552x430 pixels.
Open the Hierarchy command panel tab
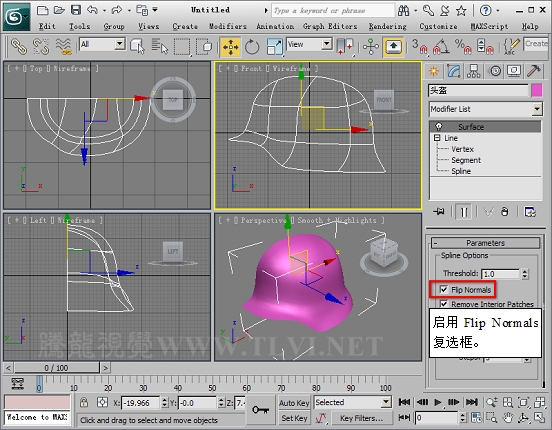pos(473,71)
